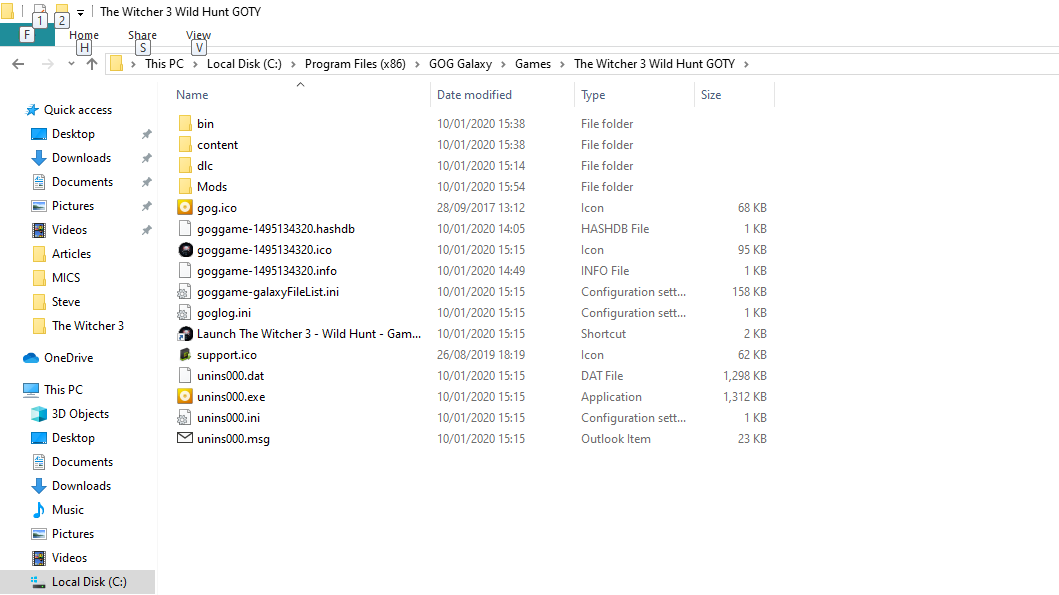Expand chevron after This PC in address bar
Screen dimensions: 1059x595
click(195, 64)
